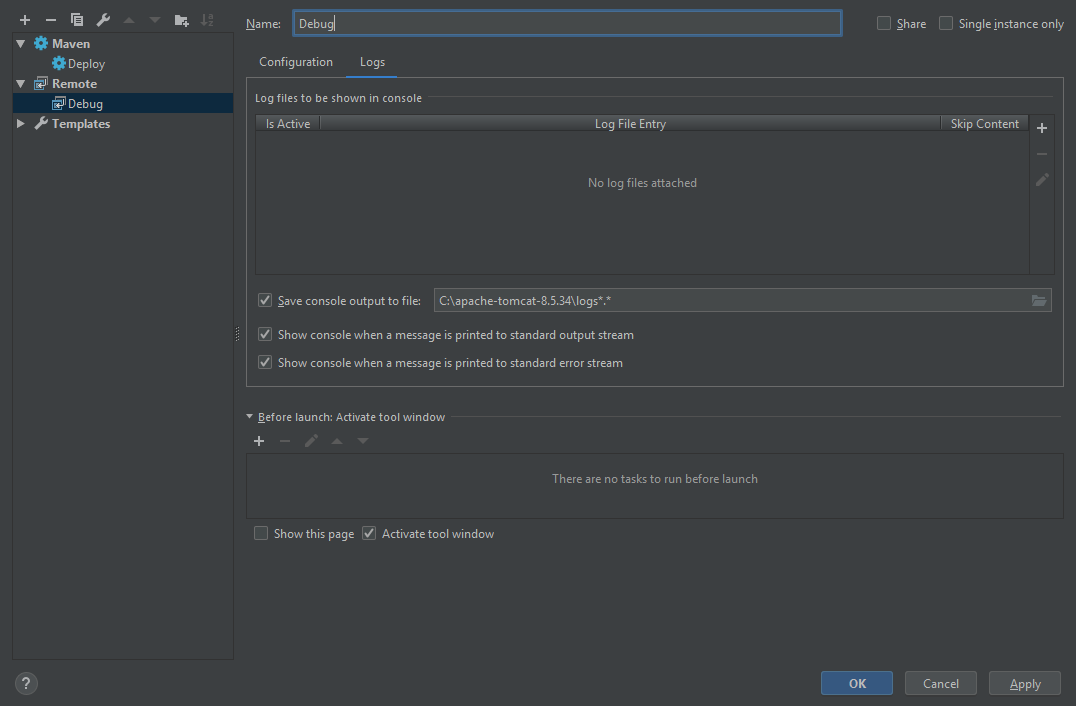
Task: Open the Logs tab
Action: point(371,61)
